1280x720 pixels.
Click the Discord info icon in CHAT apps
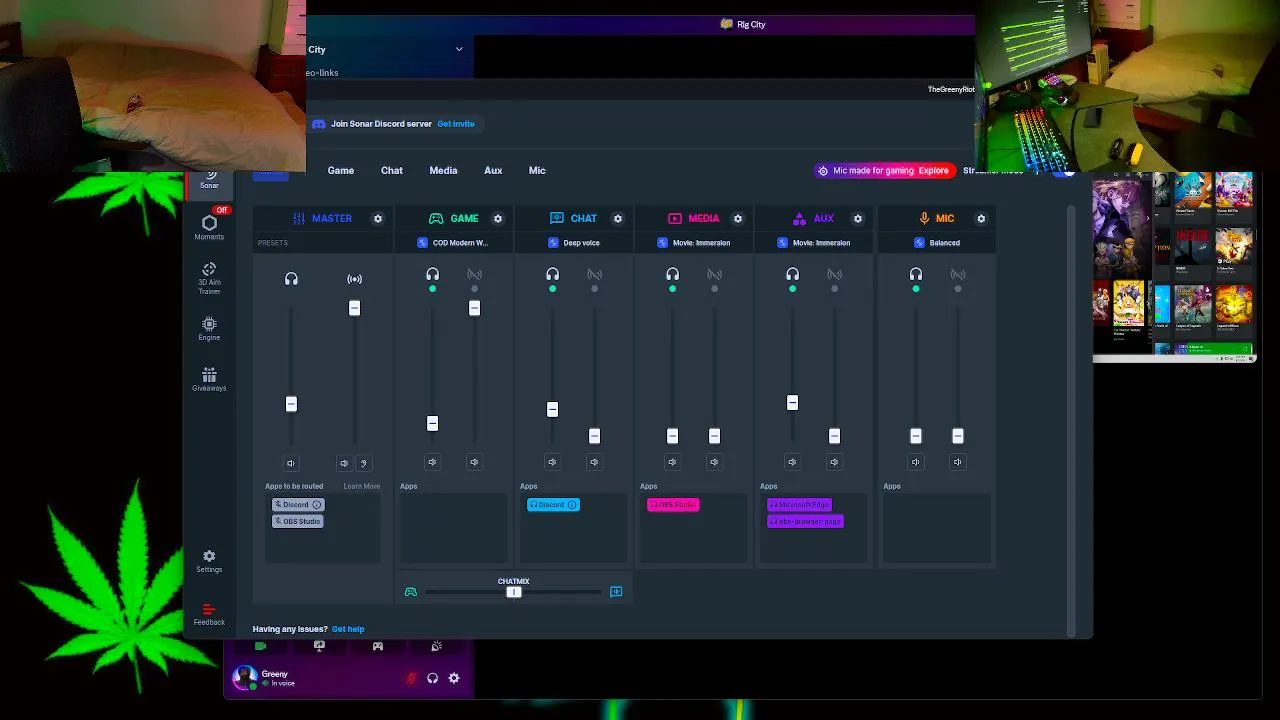572,505
